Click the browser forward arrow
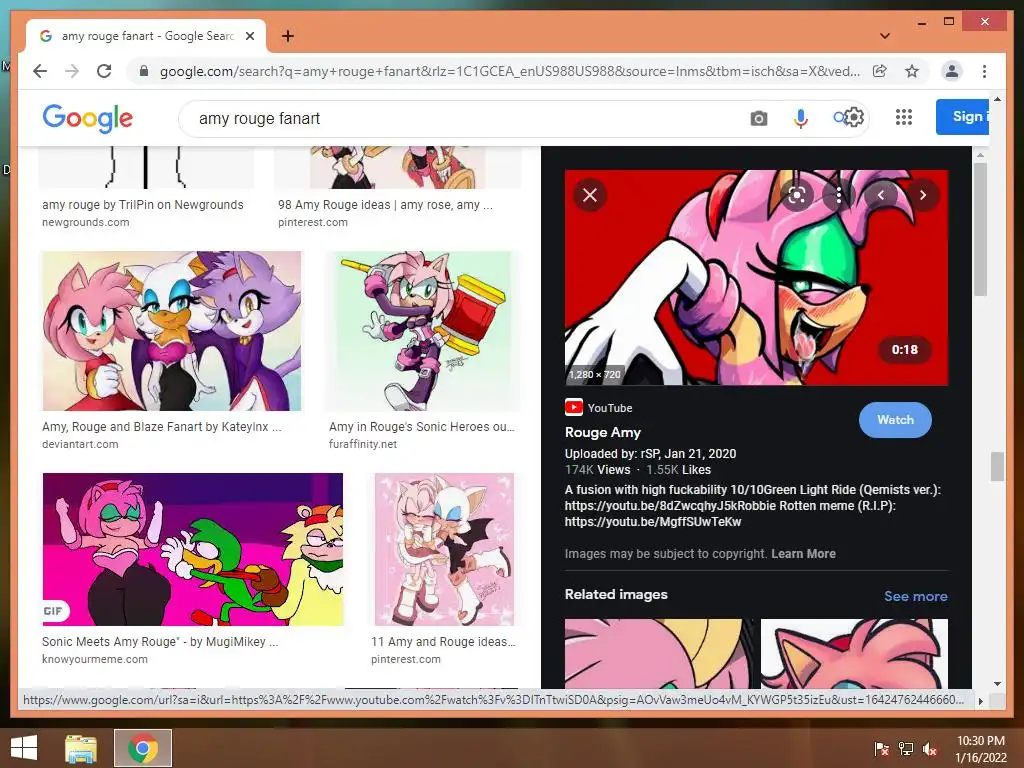 coord(72,71)
